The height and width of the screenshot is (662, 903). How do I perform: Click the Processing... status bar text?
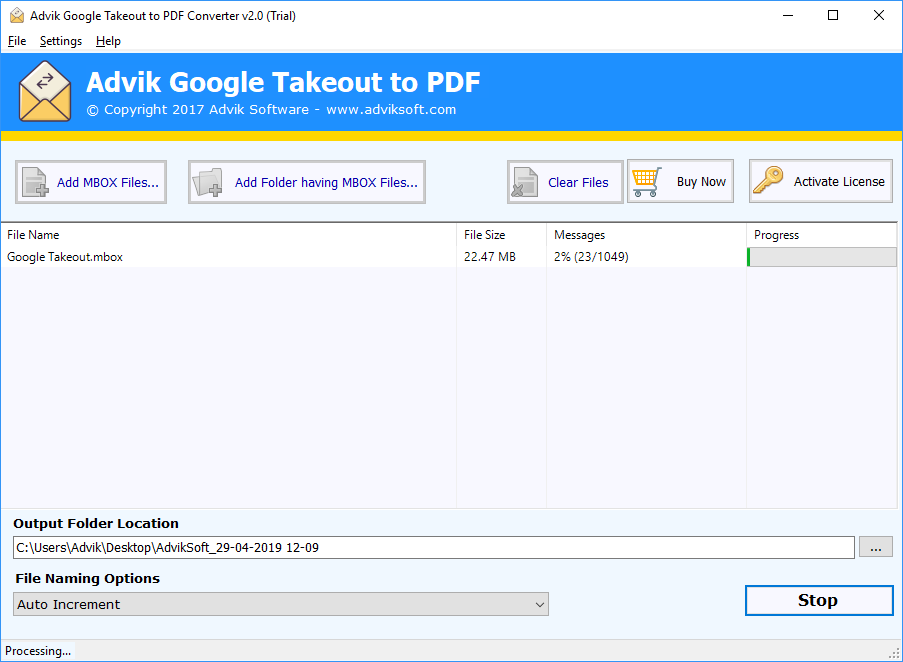click(x=38, y=651)
